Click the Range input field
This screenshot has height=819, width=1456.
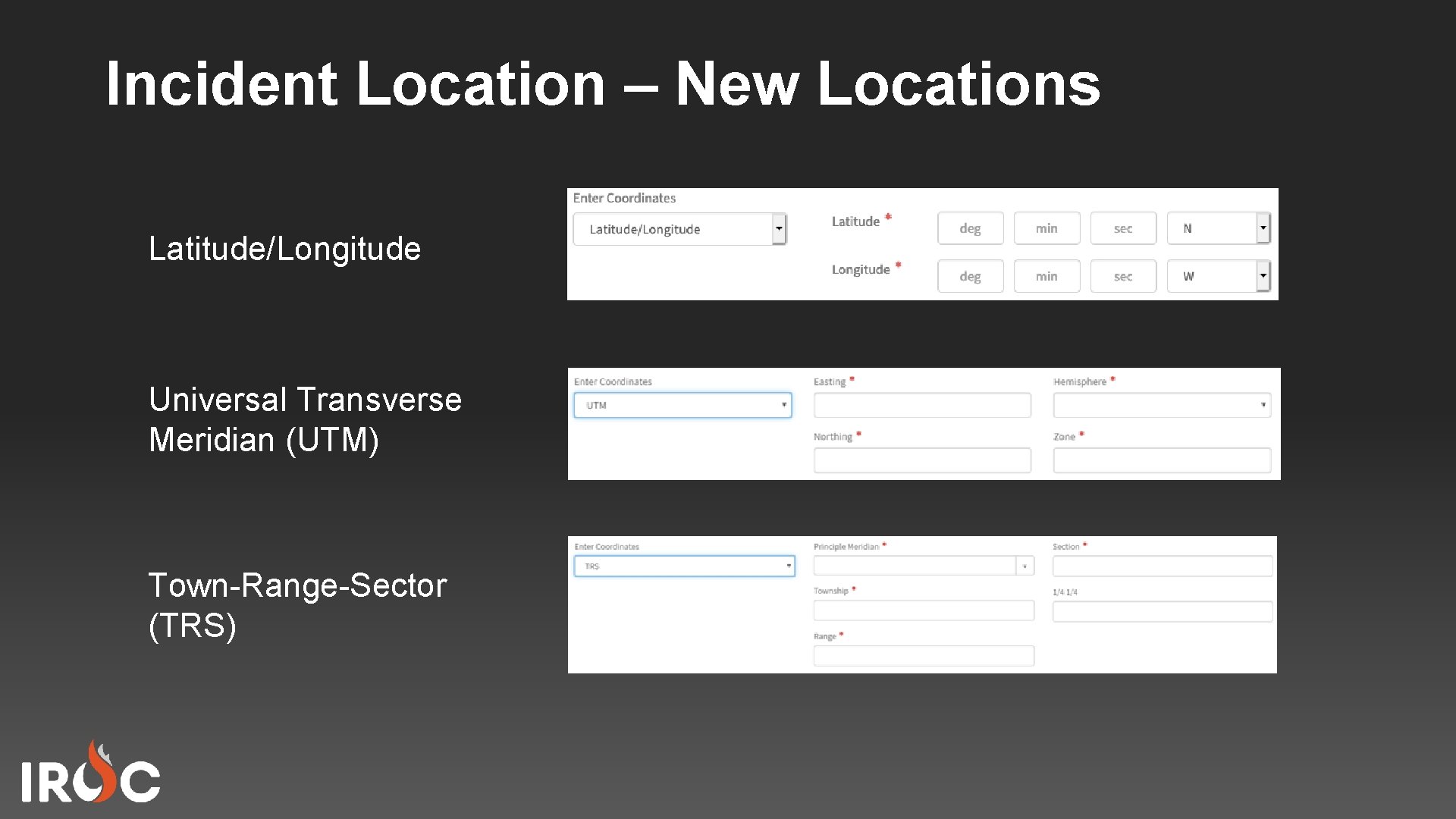coord(924,655)
